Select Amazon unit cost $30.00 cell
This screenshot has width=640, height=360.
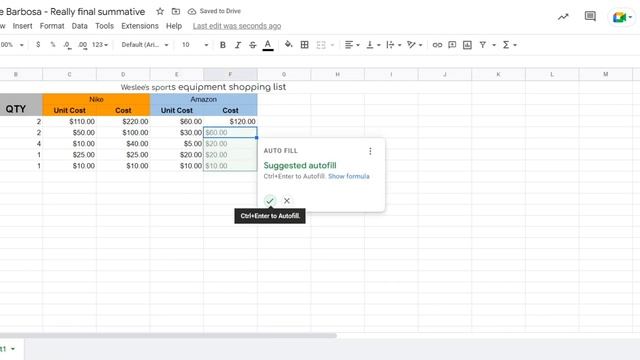tap(177, 133)
